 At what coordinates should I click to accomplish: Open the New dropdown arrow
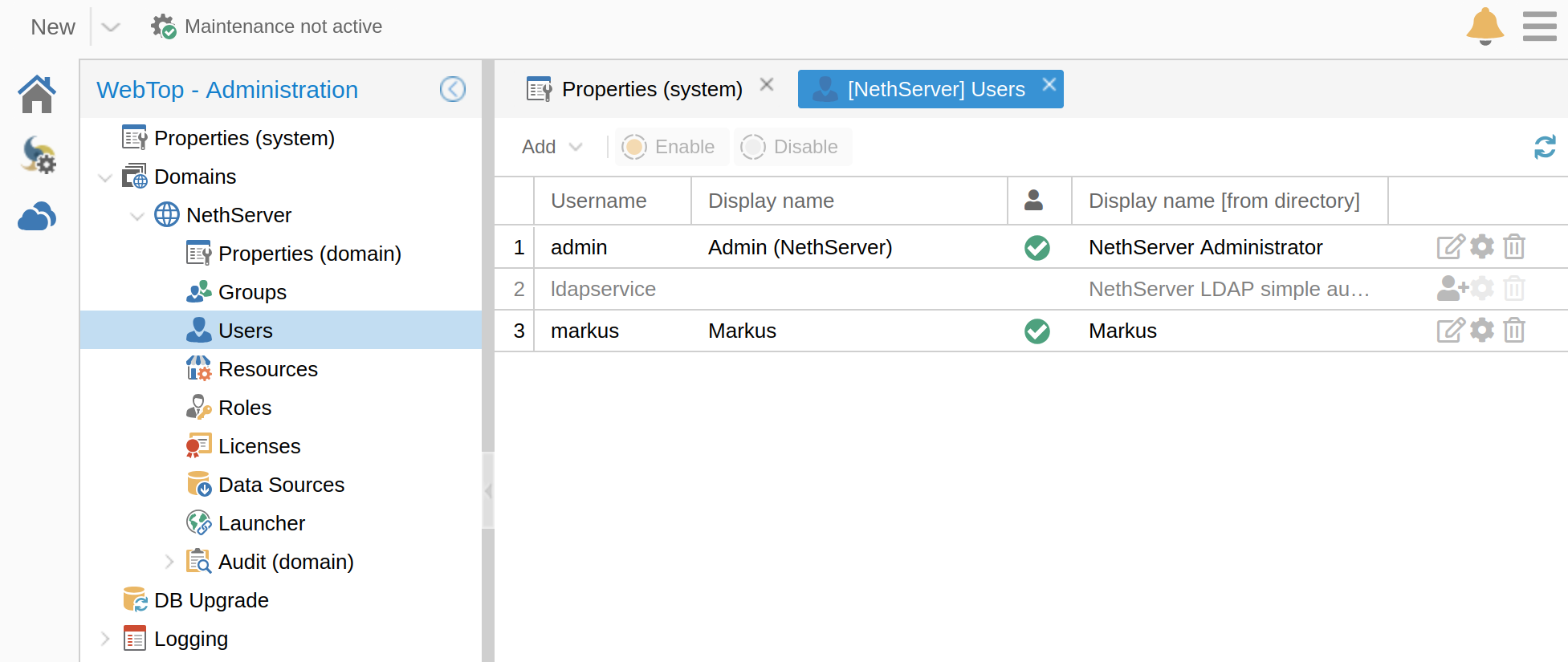click(x=111, y=27)
